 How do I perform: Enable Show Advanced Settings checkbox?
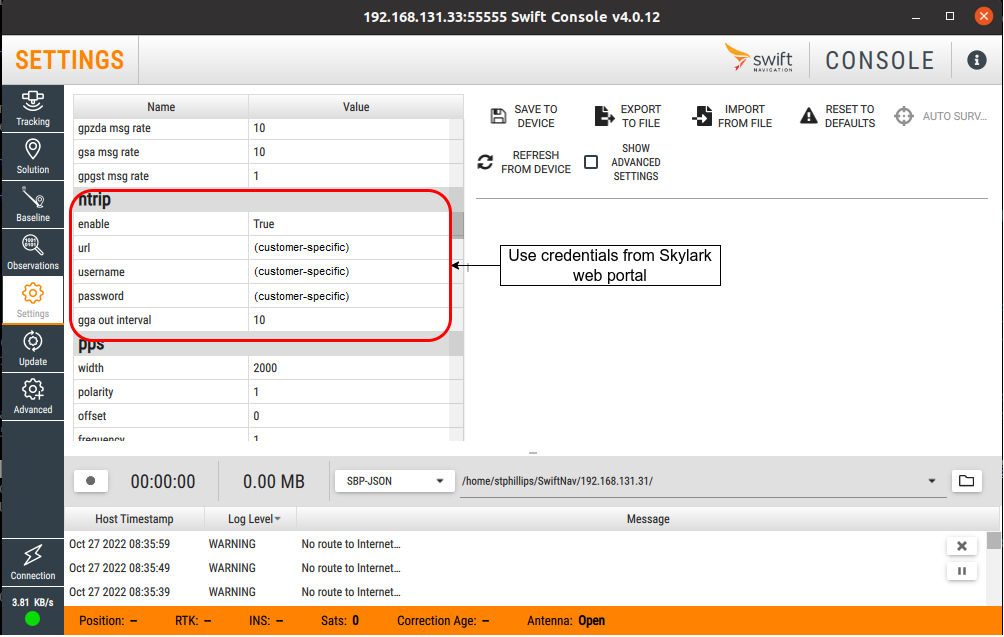[x=591, y=162]
